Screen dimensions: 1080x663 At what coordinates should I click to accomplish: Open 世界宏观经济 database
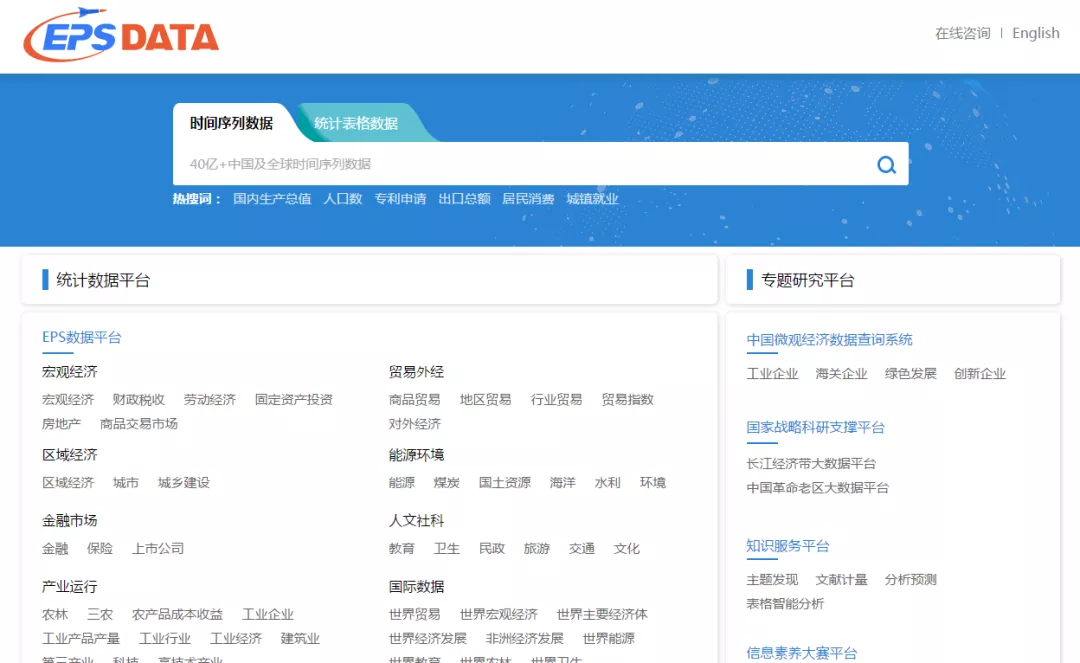pos(499,614)
